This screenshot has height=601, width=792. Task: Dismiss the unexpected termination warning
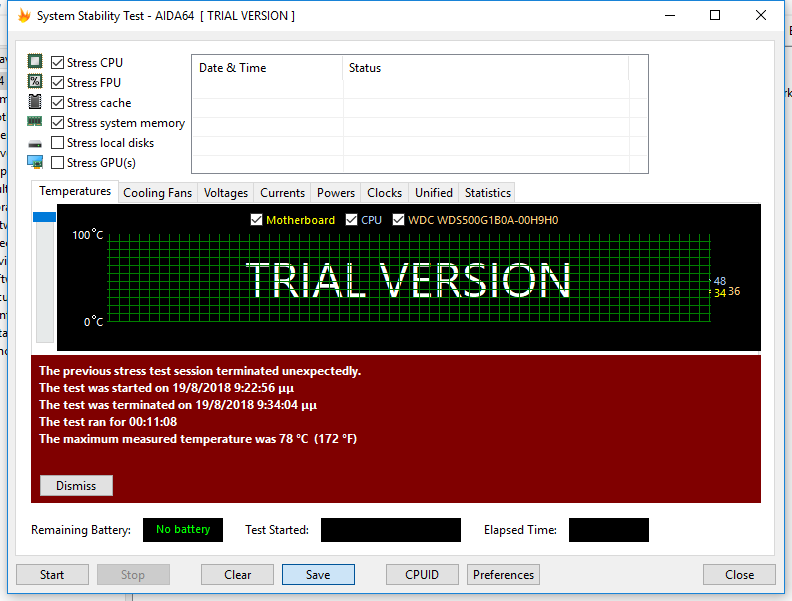click(76, 485)
